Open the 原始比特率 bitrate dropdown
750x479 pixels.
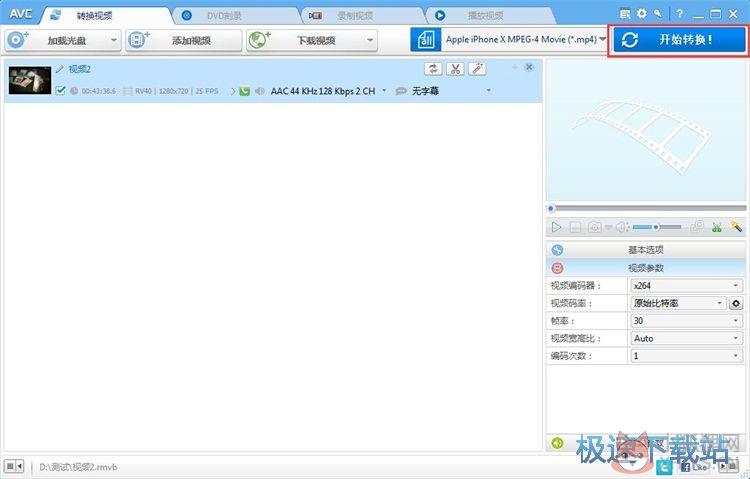[x=678, y=303]
